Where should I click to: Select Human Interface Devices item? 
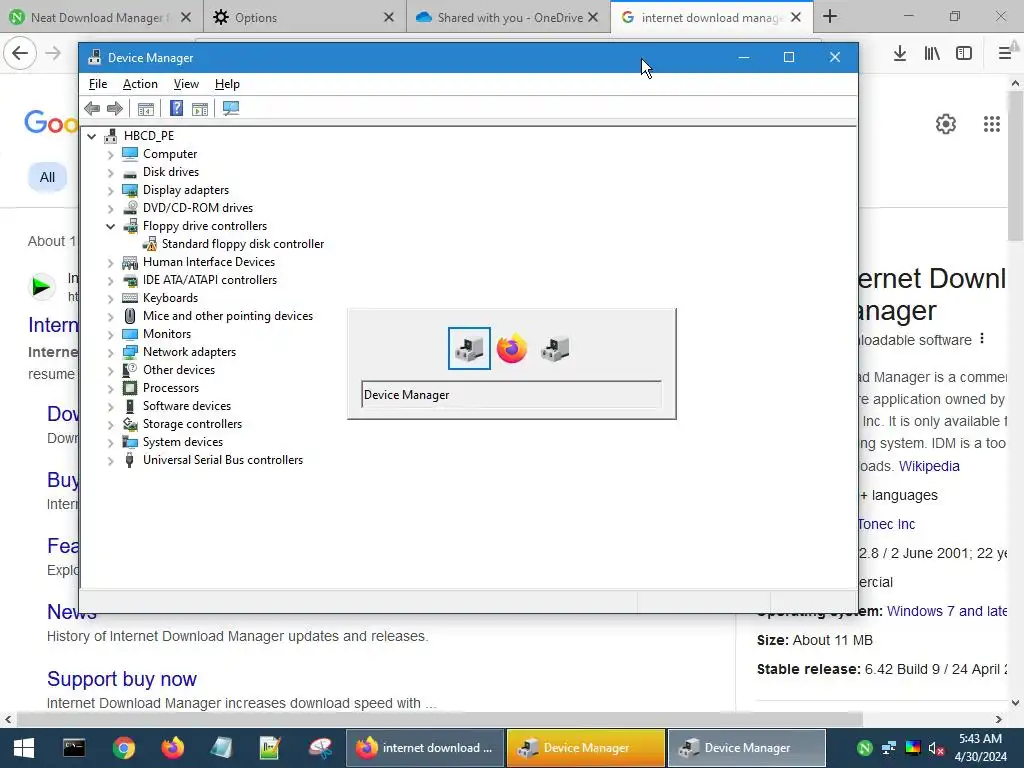click(209, 262)
